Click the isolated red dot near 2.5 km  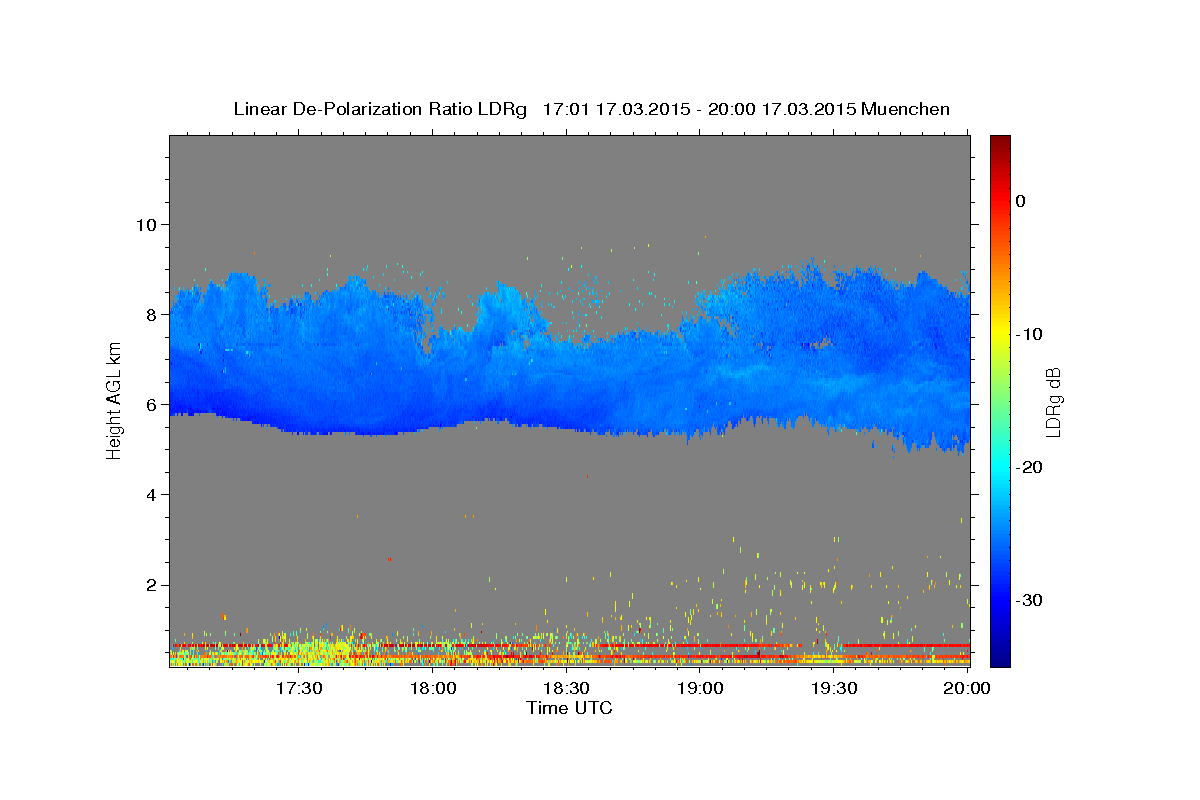tap(389, 559)
